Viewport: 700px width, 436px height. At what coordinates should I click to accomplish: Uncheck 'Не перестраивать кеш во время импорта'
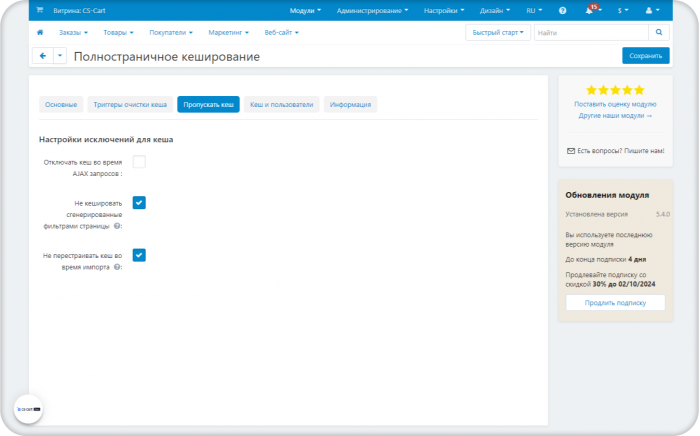(x=139, y=255)
